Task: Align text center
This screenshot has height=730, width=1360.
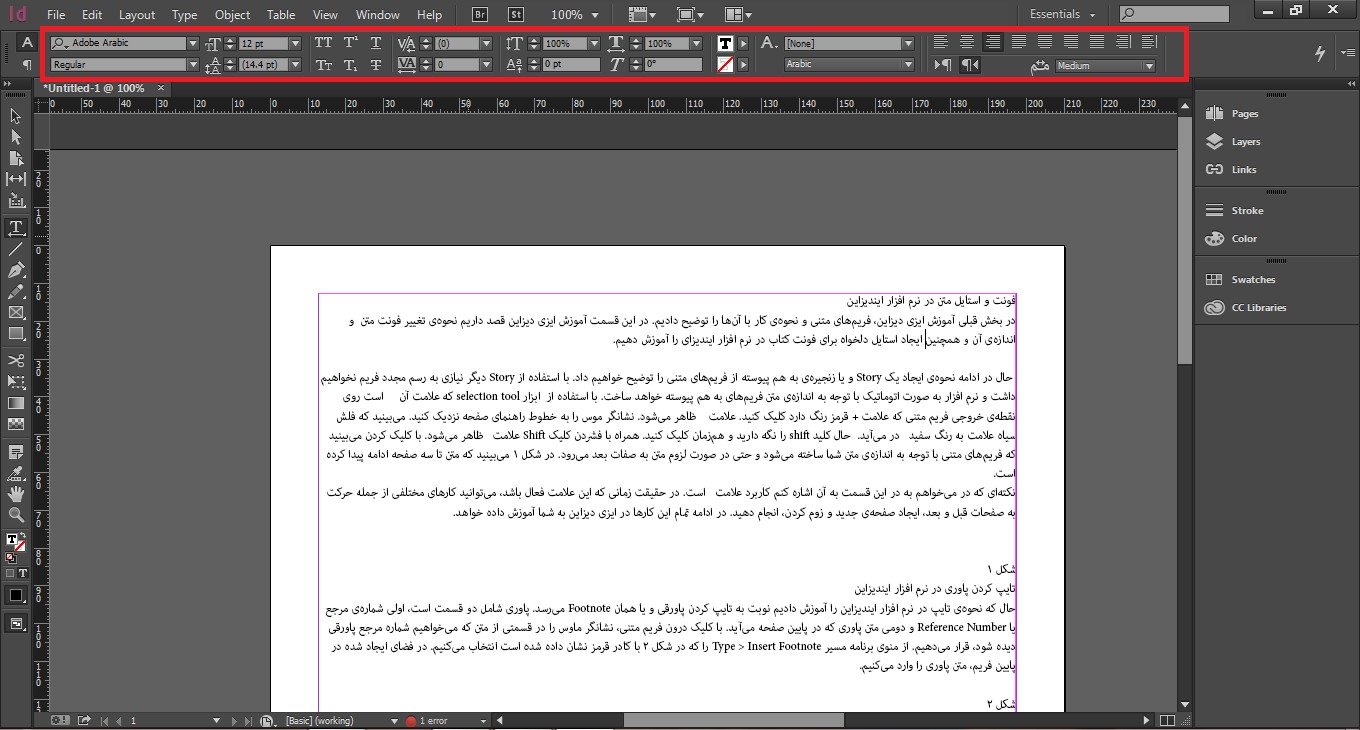Action: coord(966,42)
